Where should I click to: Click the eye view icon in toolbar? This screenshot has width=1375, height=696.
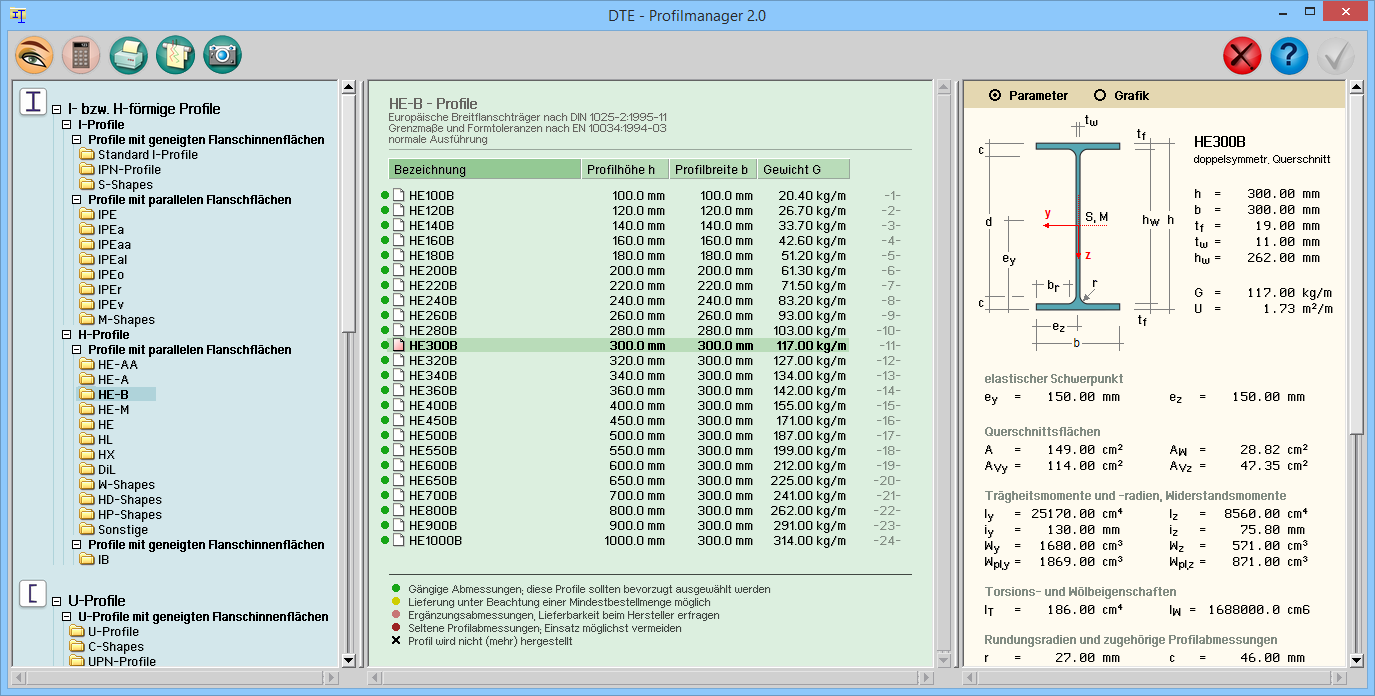tap(33, 55)
